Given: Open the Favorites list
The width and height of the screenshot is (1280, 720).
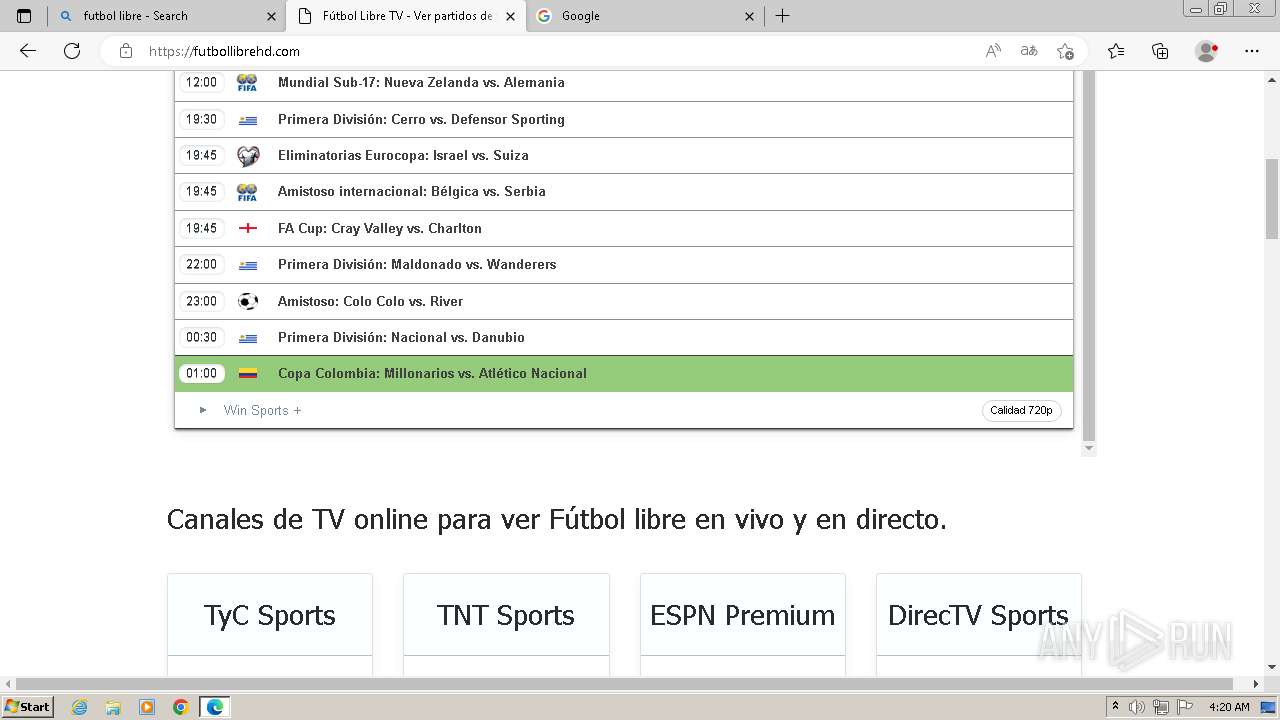Looking at the screenshot, I should pos(1116,51).
